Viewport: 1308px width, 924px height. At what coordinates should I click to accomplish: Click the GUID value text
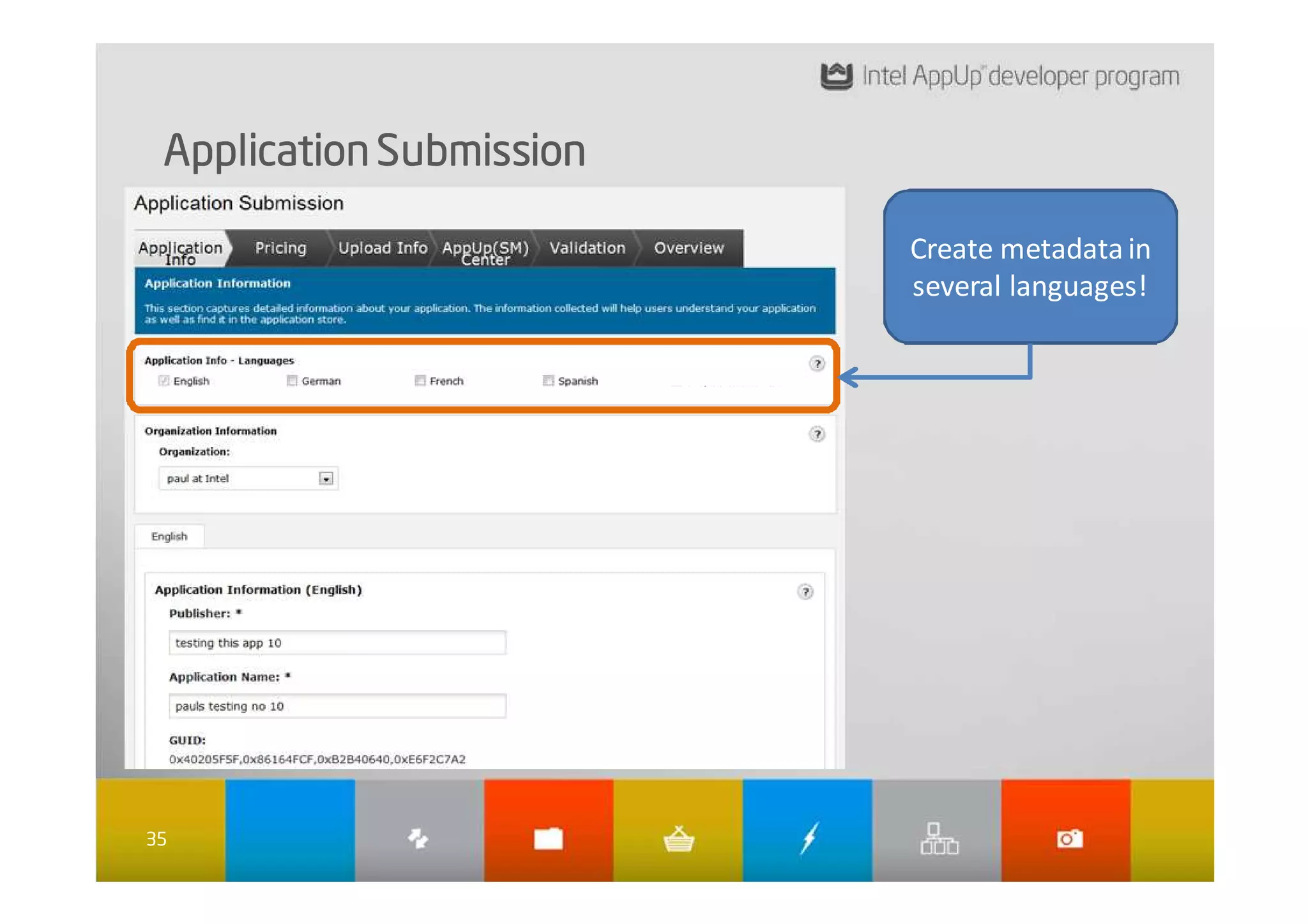click(x=317, y=759)
